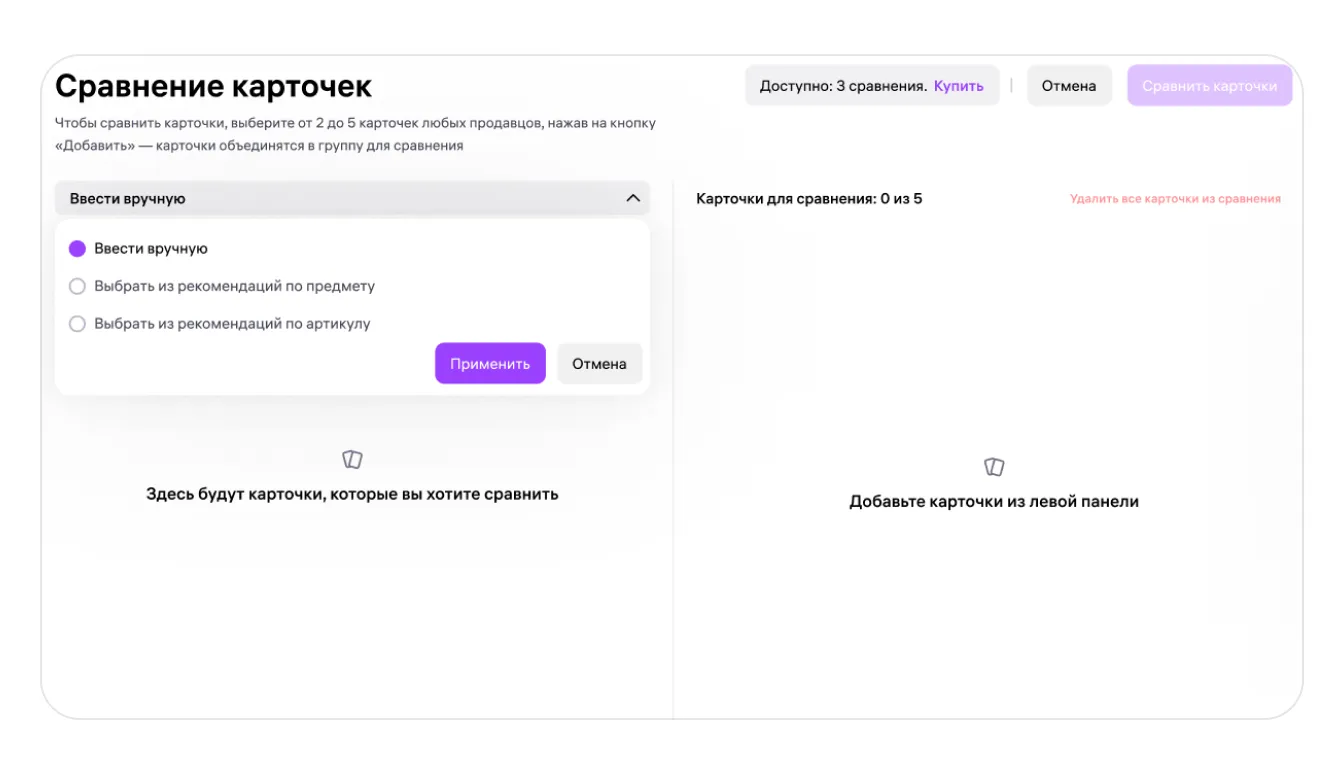Click the "Здесь будут карточки" placeholder text

(x=352, y=494)
